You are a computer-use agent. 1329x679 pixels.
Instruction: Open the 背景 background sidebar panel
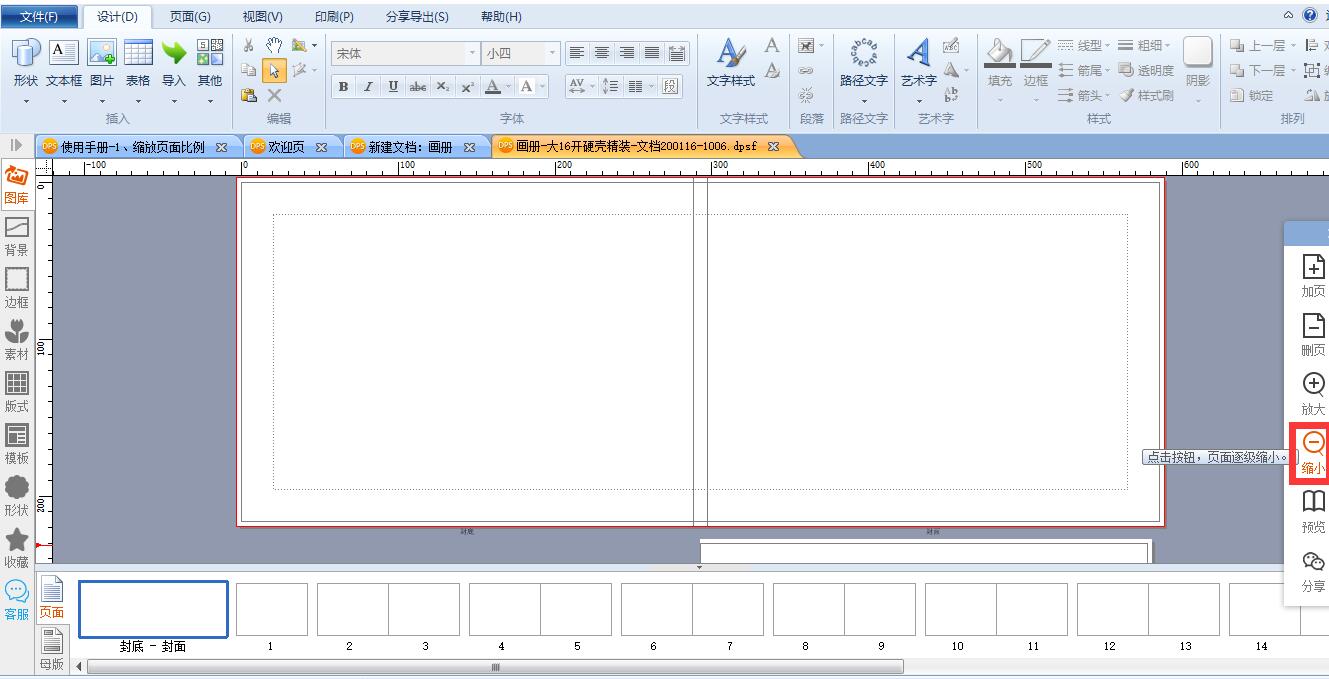pyautogui.click(x=17, y=237)
